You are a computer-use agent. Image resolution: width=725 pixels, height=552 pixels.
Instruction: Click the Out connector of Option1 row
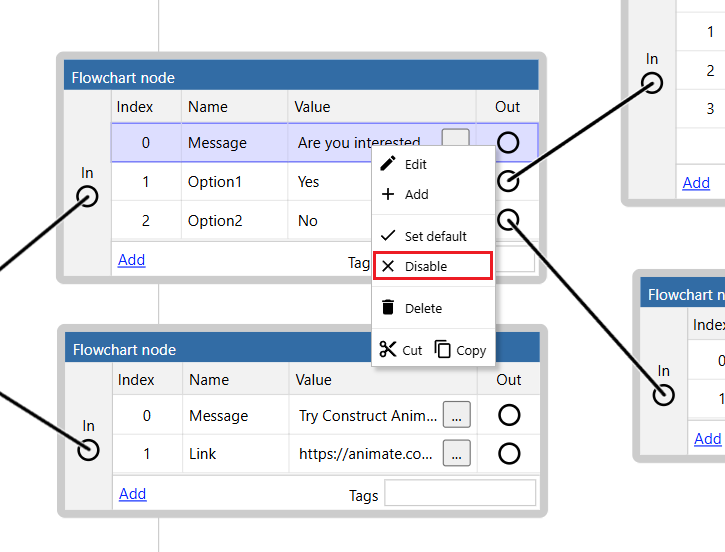508,181
